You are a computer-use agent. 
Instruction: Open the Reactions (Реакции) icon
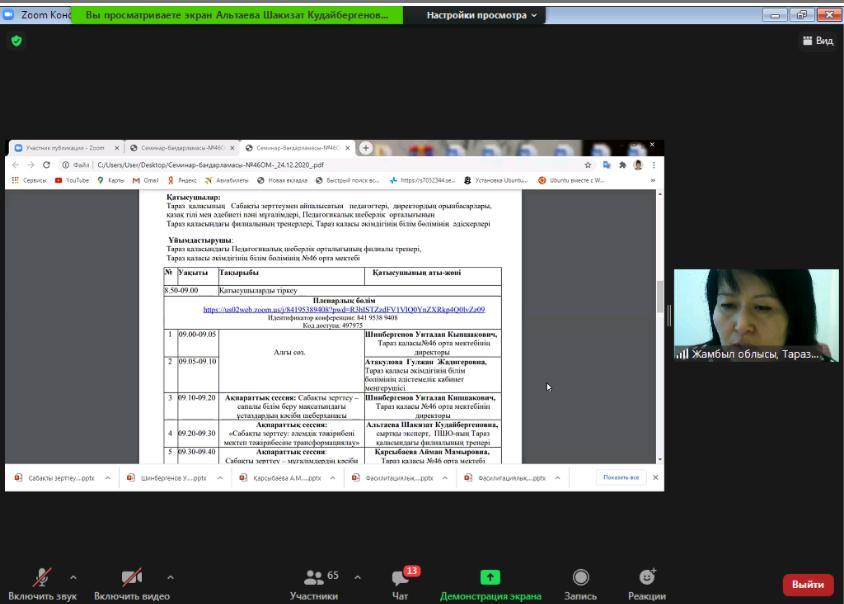[x=647, y=577]
